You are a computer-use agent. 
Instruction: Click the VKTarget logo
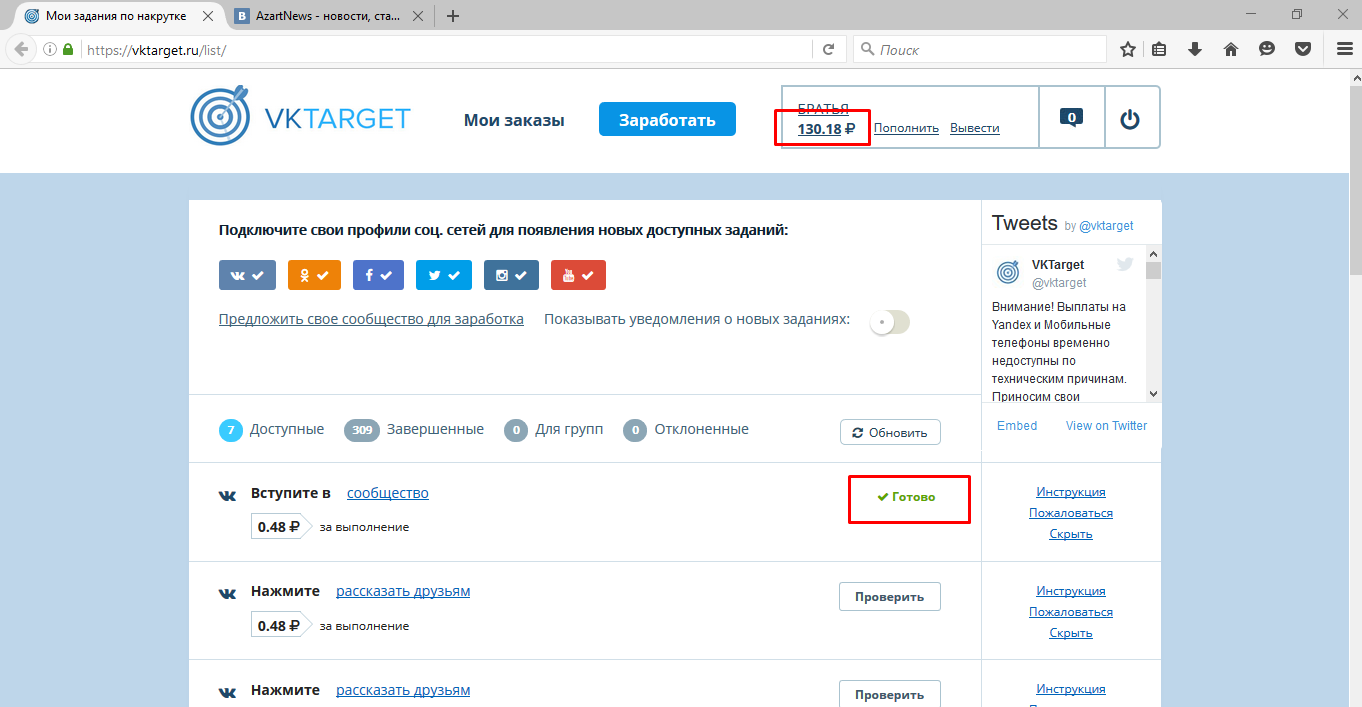tap(300, 116)
